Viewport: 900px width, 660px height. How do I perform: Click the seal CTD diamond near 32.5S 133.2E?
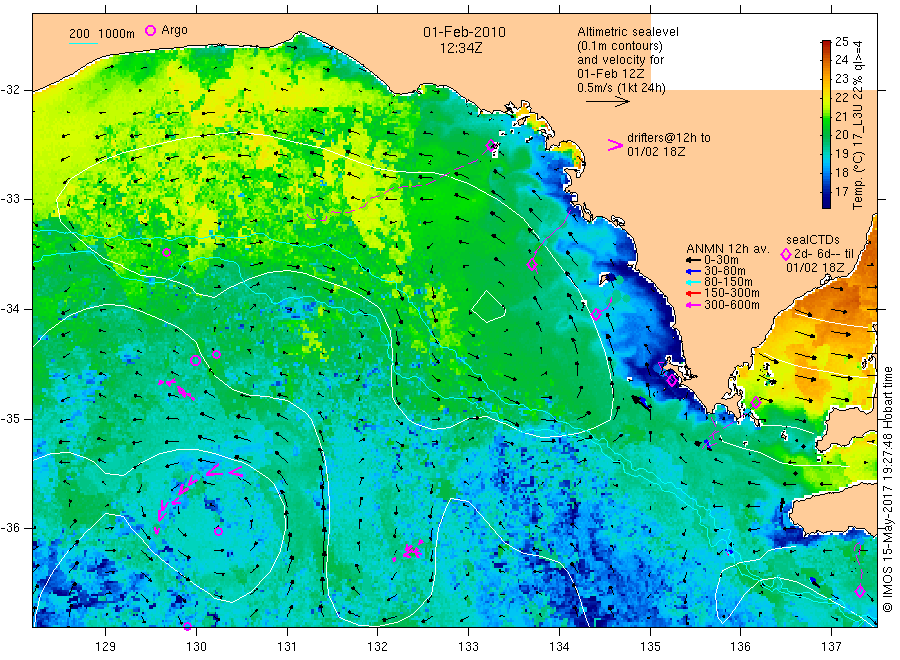pos(491,145)
